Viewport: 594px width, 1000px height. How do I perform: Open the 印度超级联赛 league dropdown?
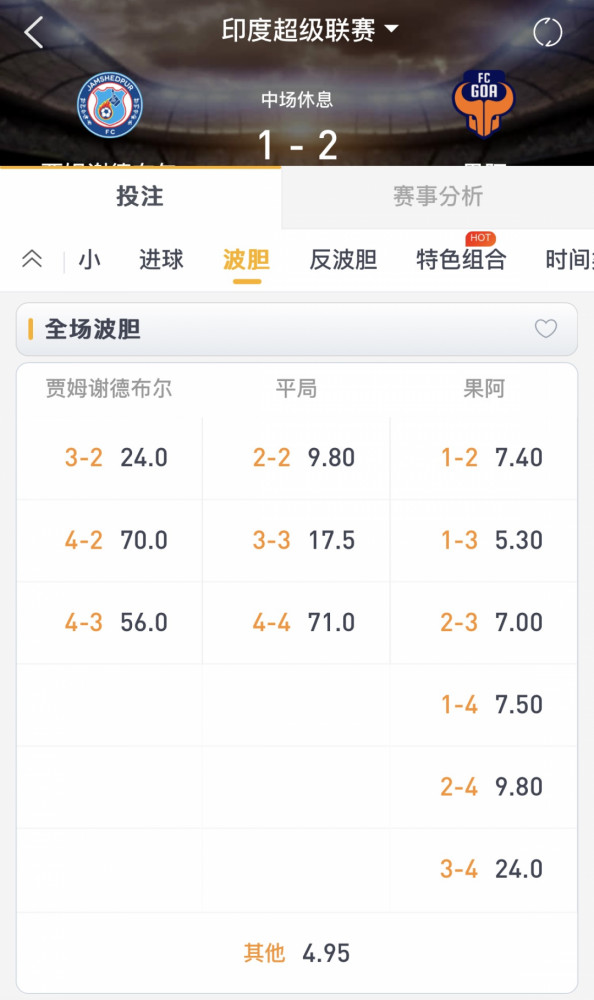309,30
